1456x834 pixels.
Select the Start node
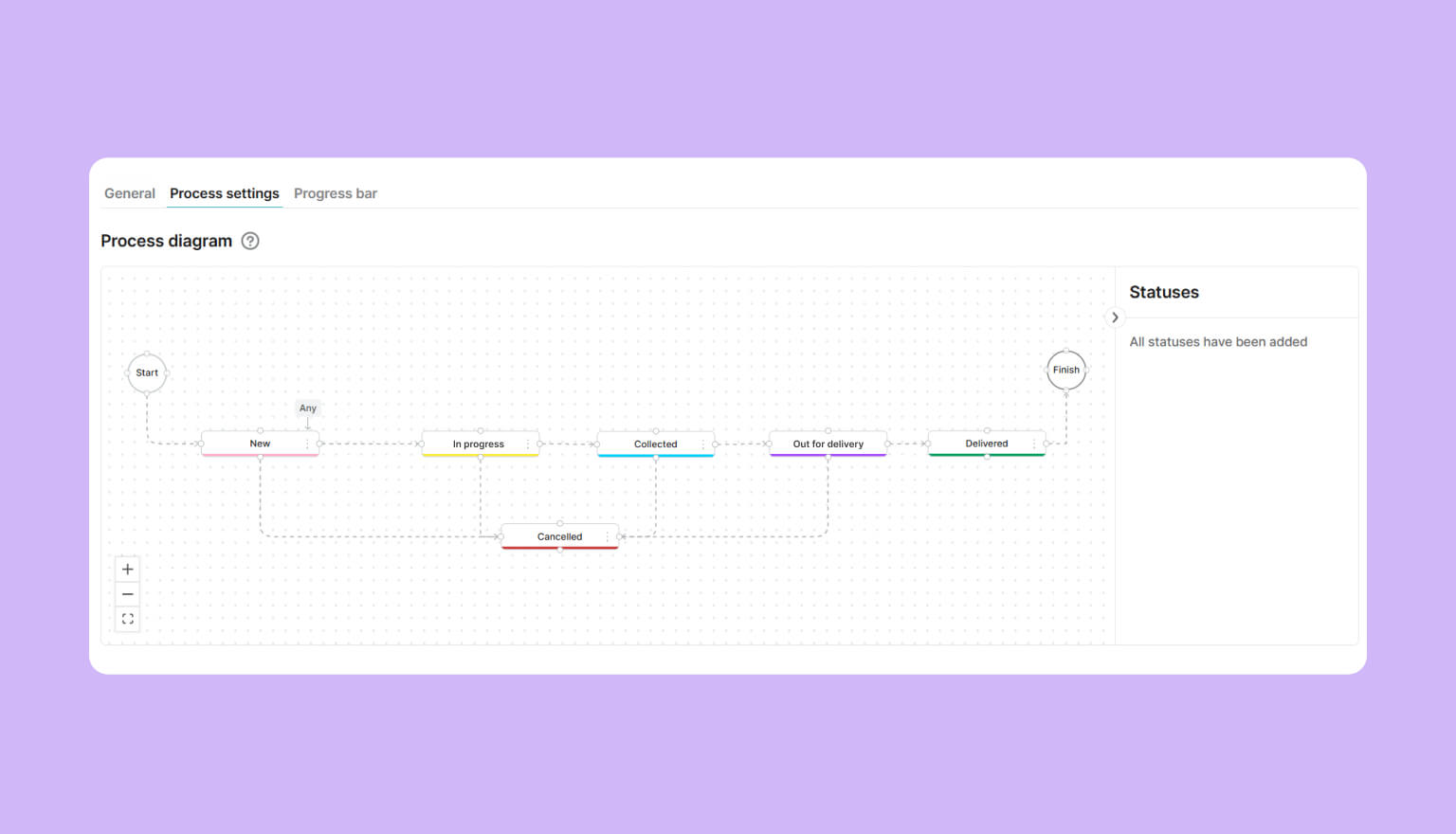pyautogui.click(x=147, y=372)
